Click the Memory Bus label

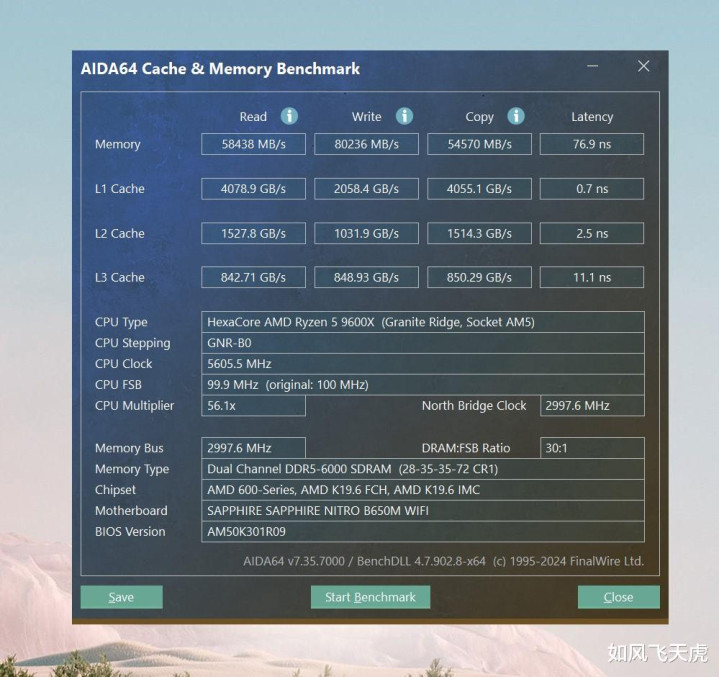[x=129, y=448]
